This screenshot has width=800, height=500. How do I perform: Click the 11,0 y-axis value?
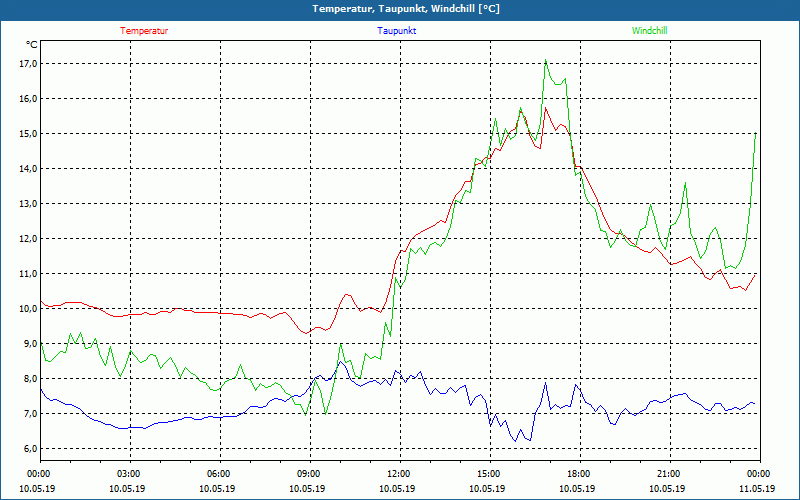coord(28,273)
